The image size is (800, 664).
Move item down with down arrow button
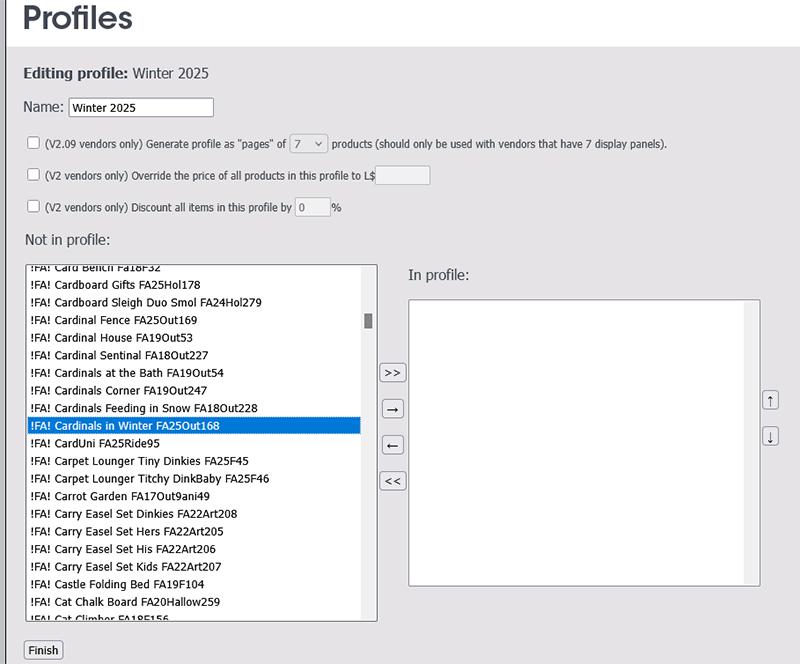(x=770, y=436)
